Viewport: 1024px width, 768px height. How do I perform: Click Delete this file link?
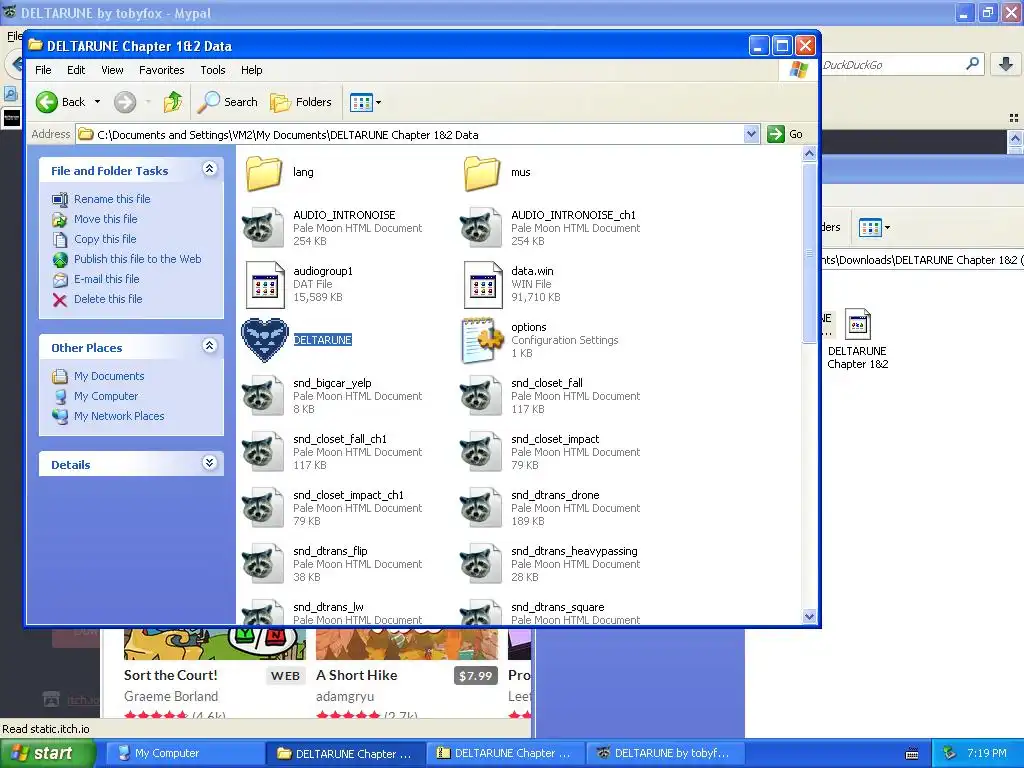(x=108, y=299)
